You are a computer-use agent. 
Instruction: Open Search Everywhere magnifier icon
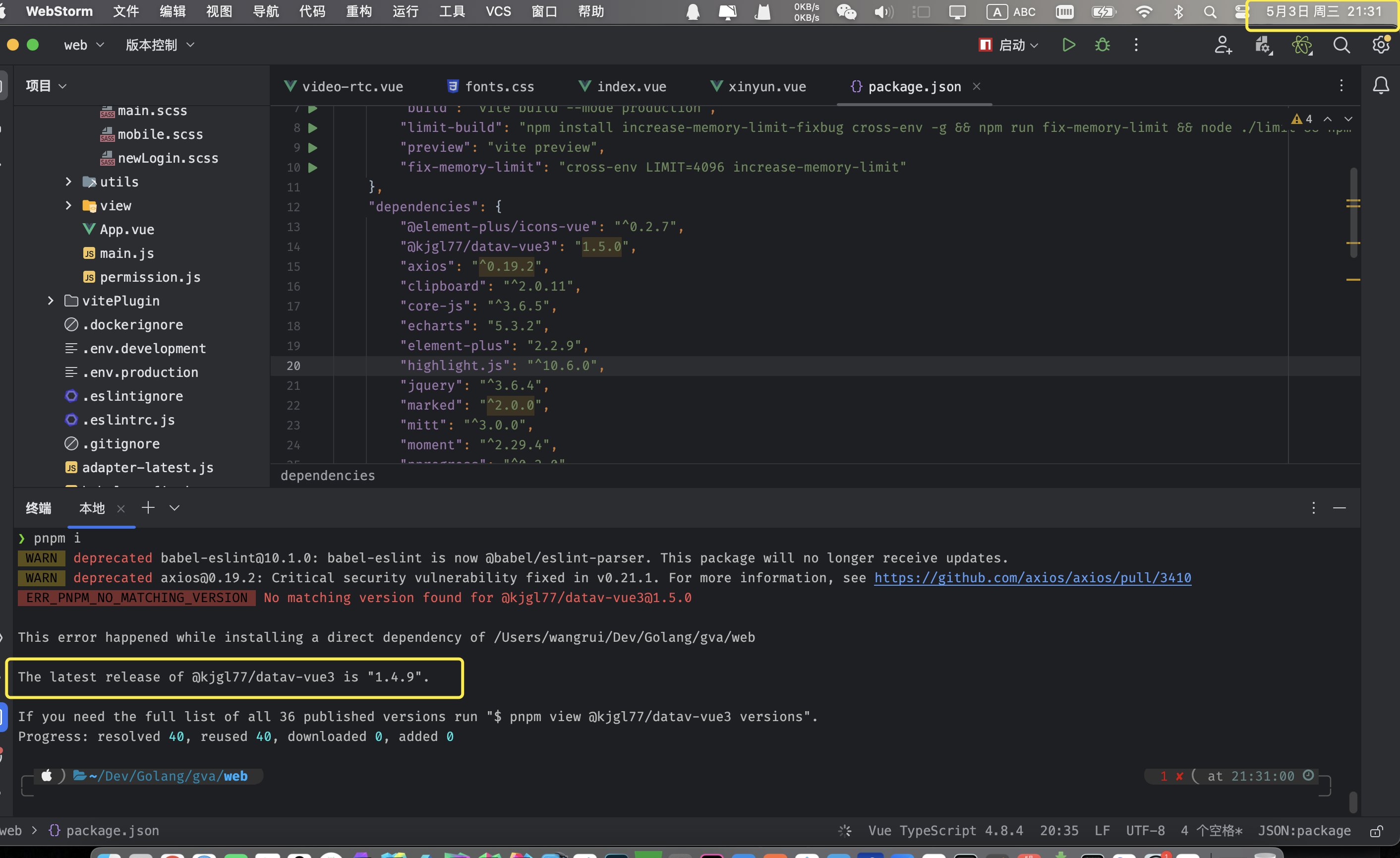tap(1342, 45)
